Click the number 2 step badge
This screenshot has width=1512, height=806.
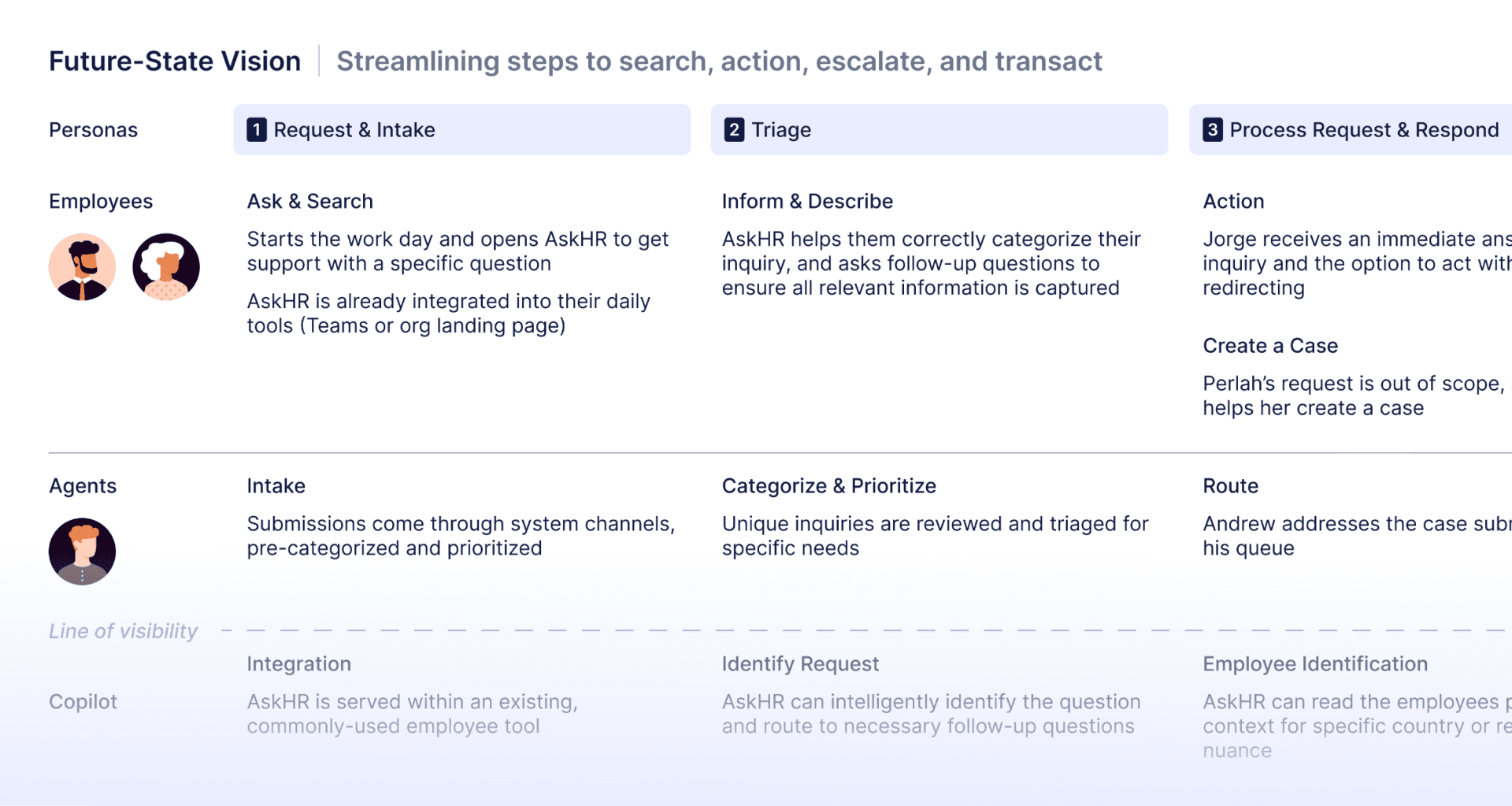pyautogui.click(x=734, y=130)
